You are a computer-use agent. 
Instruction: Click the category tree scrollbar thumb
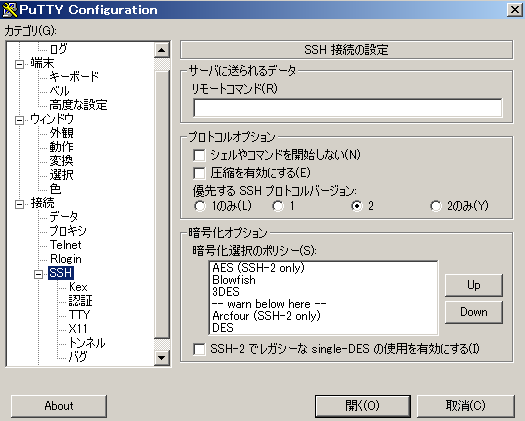(x=162, y=204)
